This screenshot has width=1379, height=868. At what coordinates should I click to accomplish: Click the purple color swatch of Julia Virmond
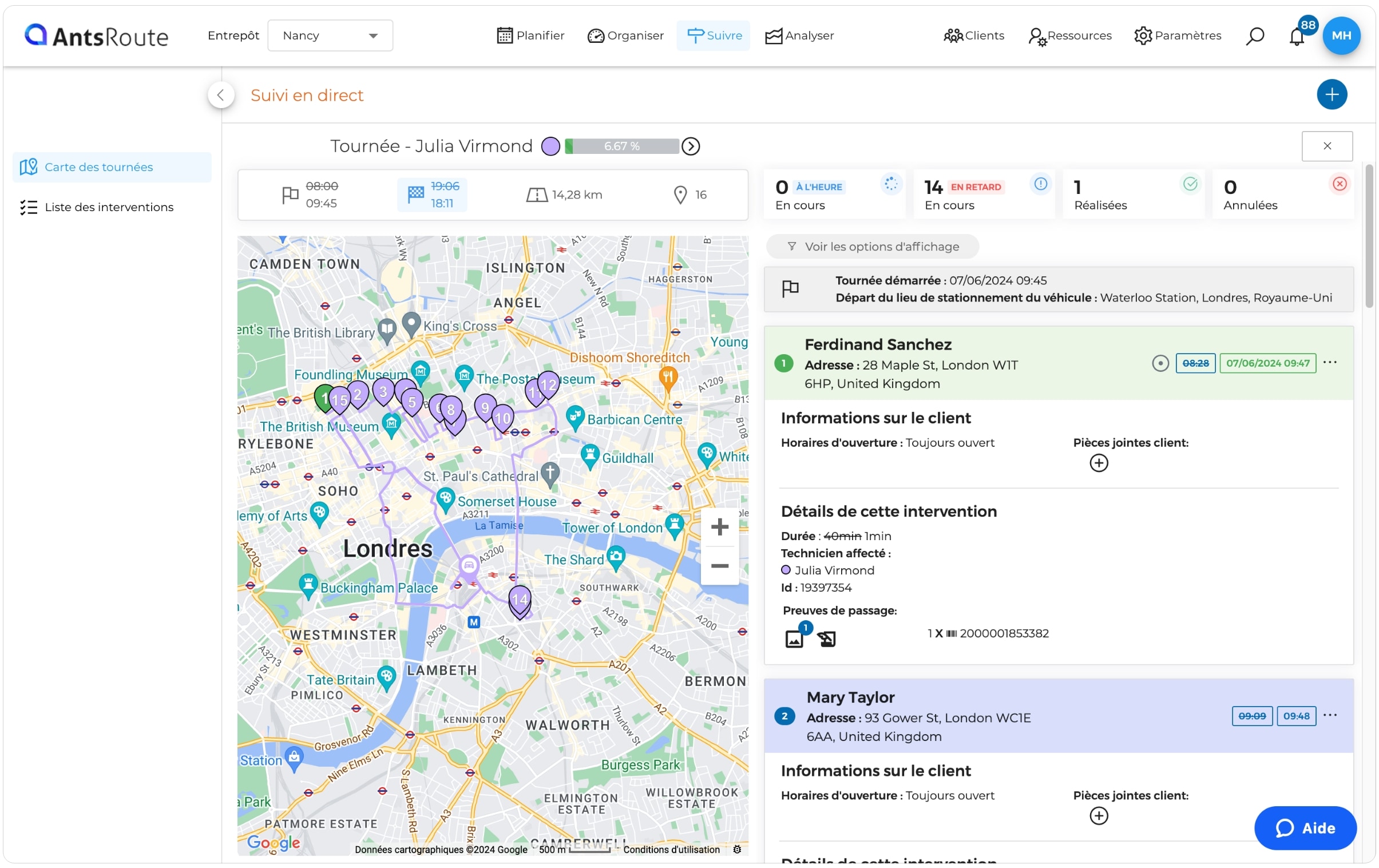[x=550, y=146]
